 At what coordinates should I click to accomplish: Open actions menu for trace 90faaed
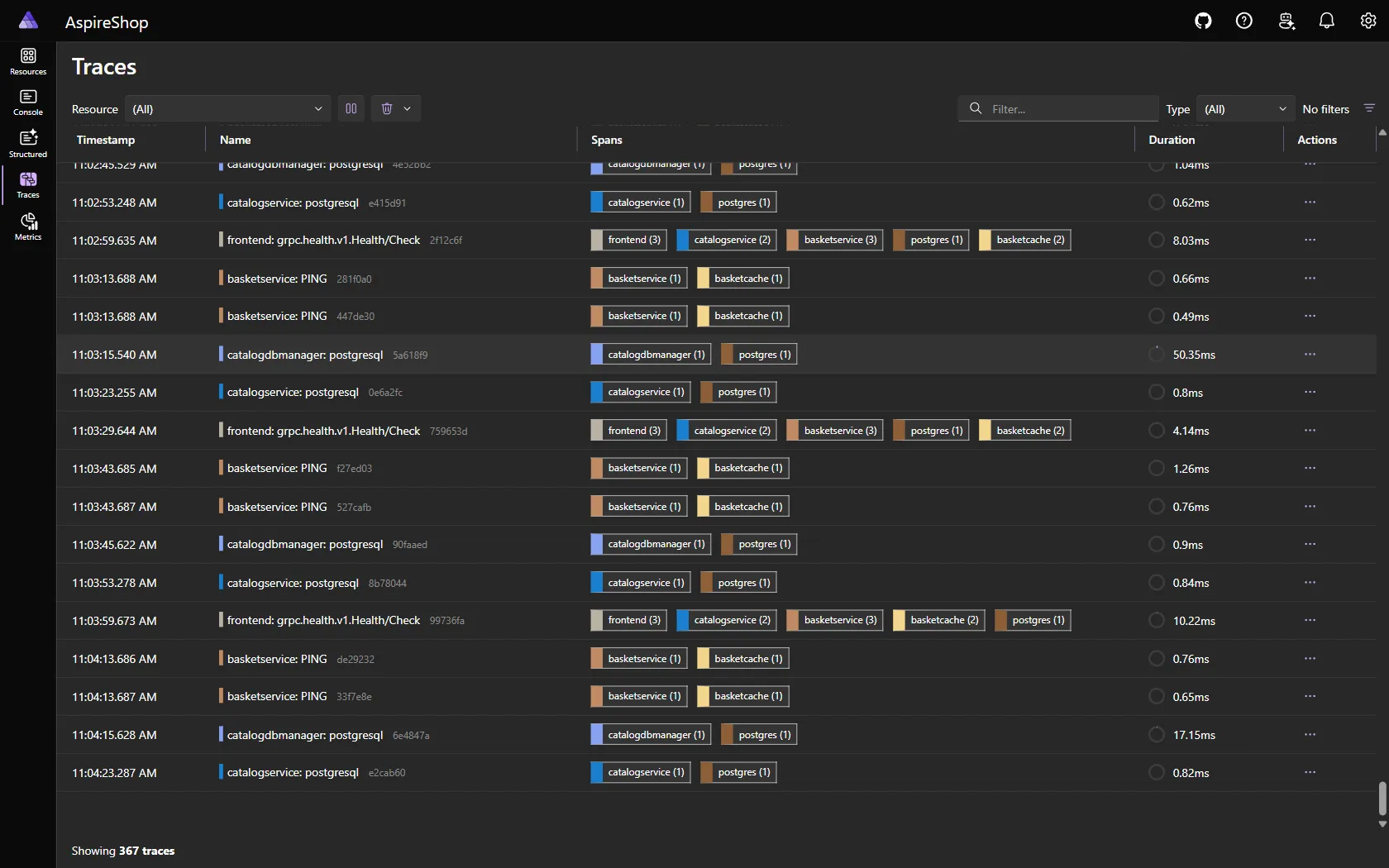click(1310, 544)
